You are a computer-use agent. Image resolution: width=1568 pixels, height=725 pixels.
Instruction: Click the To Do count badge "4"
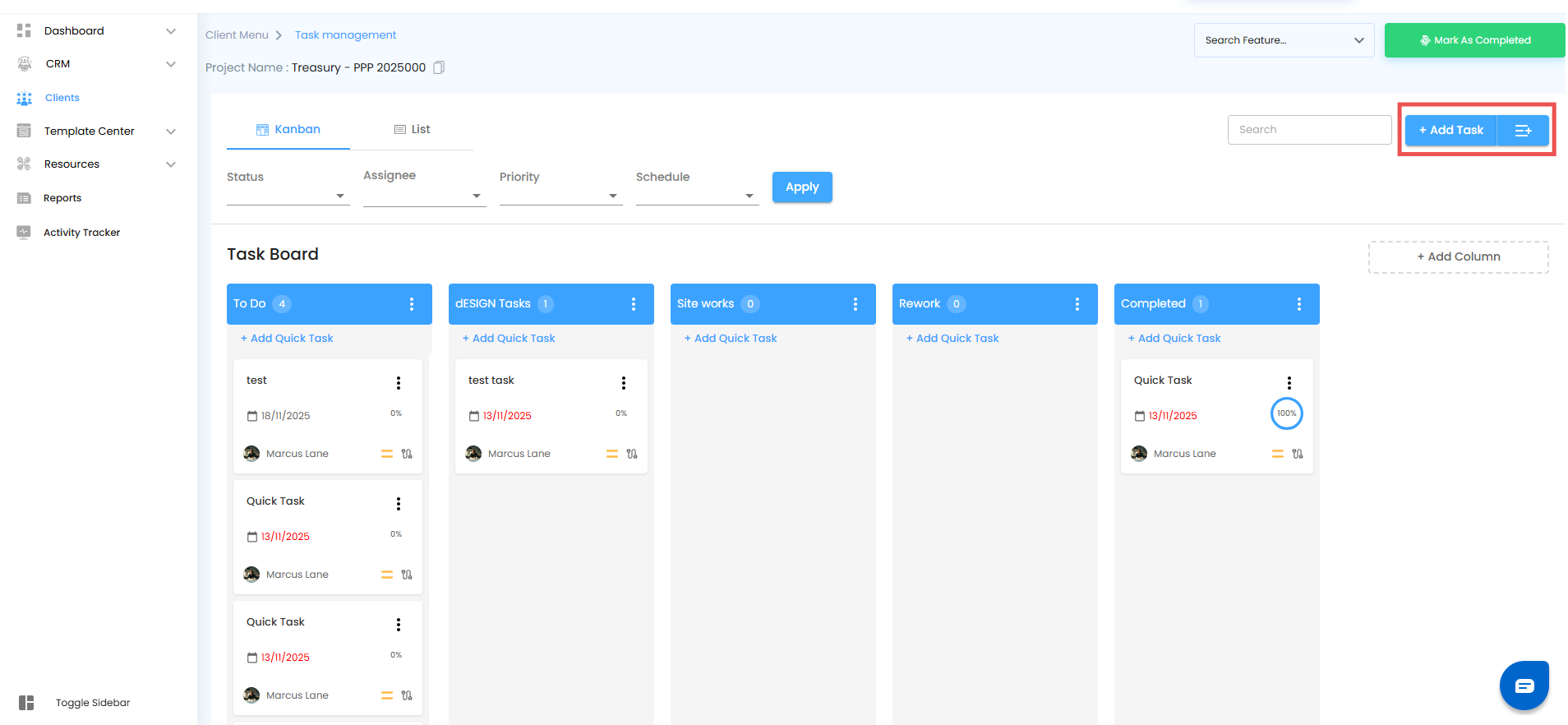282,304
